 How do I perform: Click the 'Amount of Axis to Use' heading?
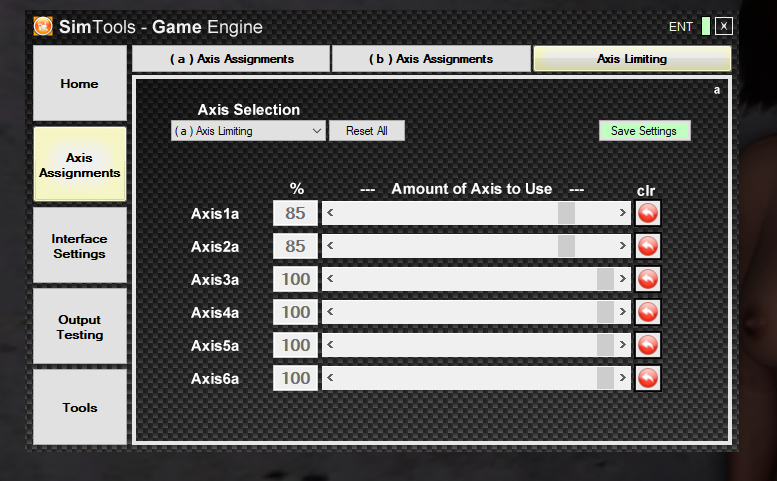(x=472, y=189)
